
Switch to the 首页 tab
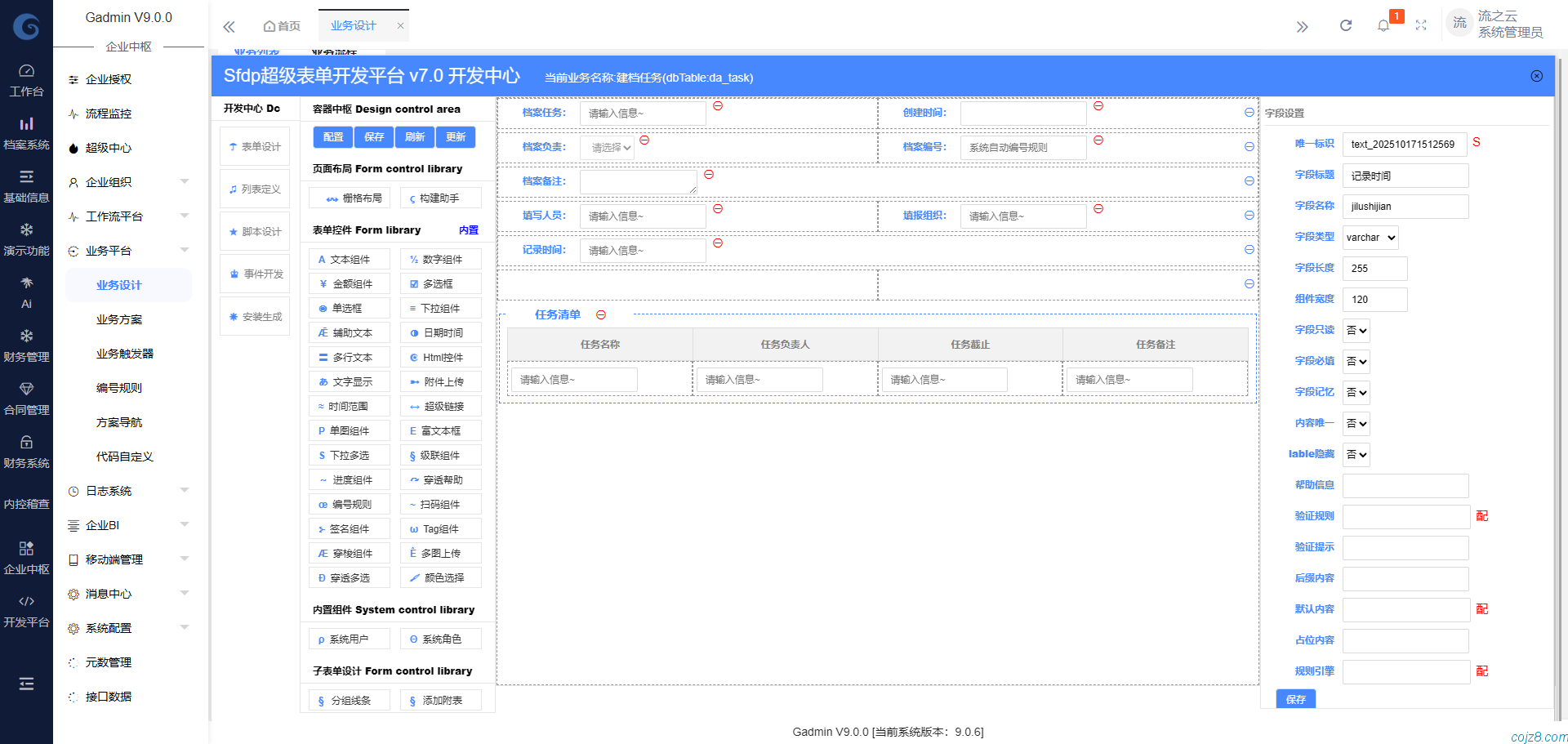pos(282,25)
